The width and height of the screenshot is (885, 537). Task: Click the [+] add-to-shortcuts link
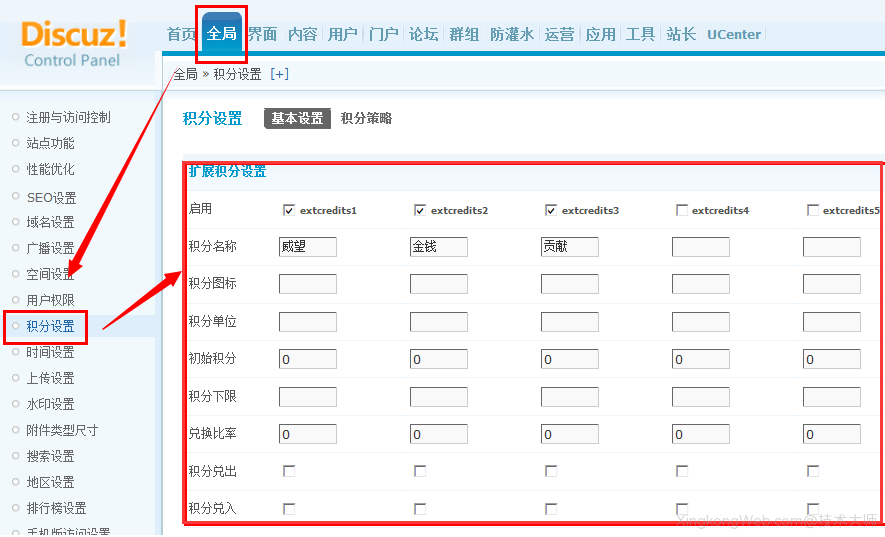point(279,74)
